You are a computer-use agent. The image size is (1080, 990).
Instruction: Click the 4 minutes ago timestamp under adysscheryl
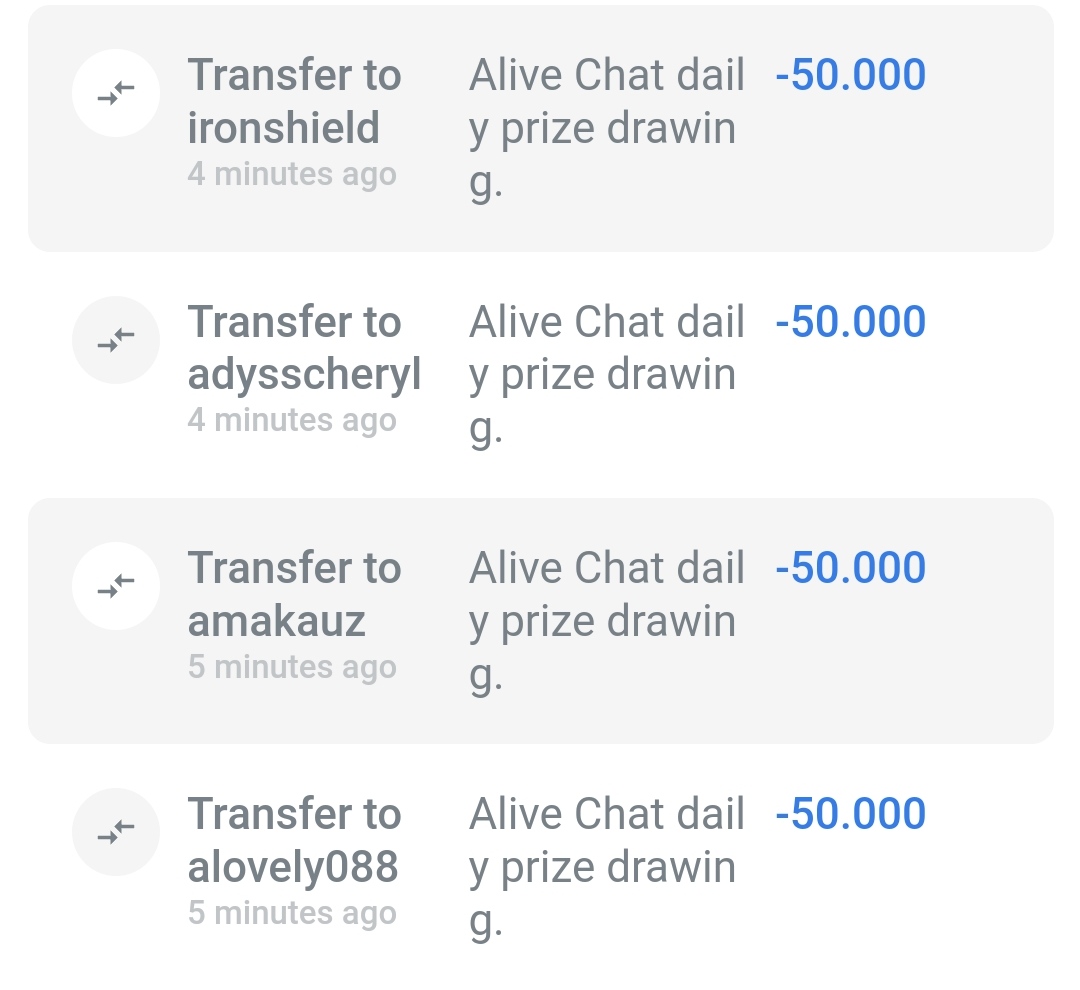(x=292, y=420)
